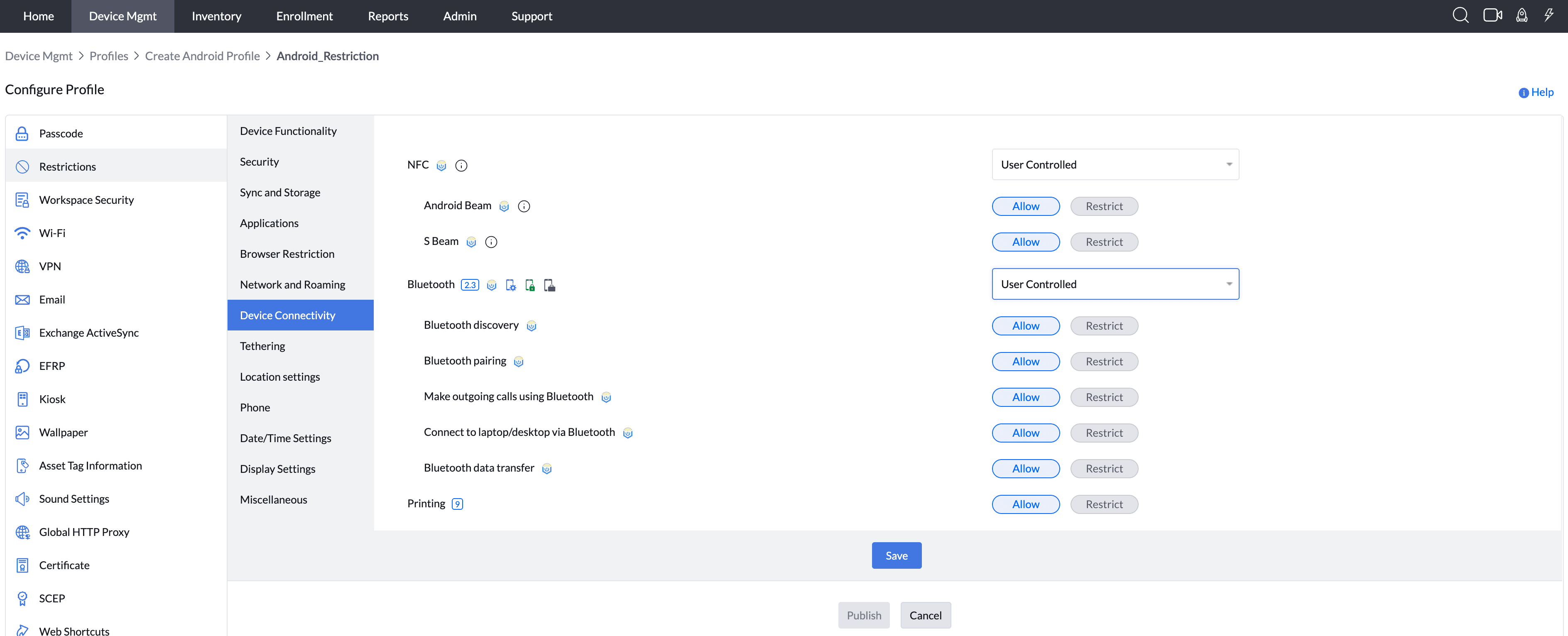Expand the Bluetooth User Controlled dropdown
The image size is (1568, 636).
pos(1115,284)
